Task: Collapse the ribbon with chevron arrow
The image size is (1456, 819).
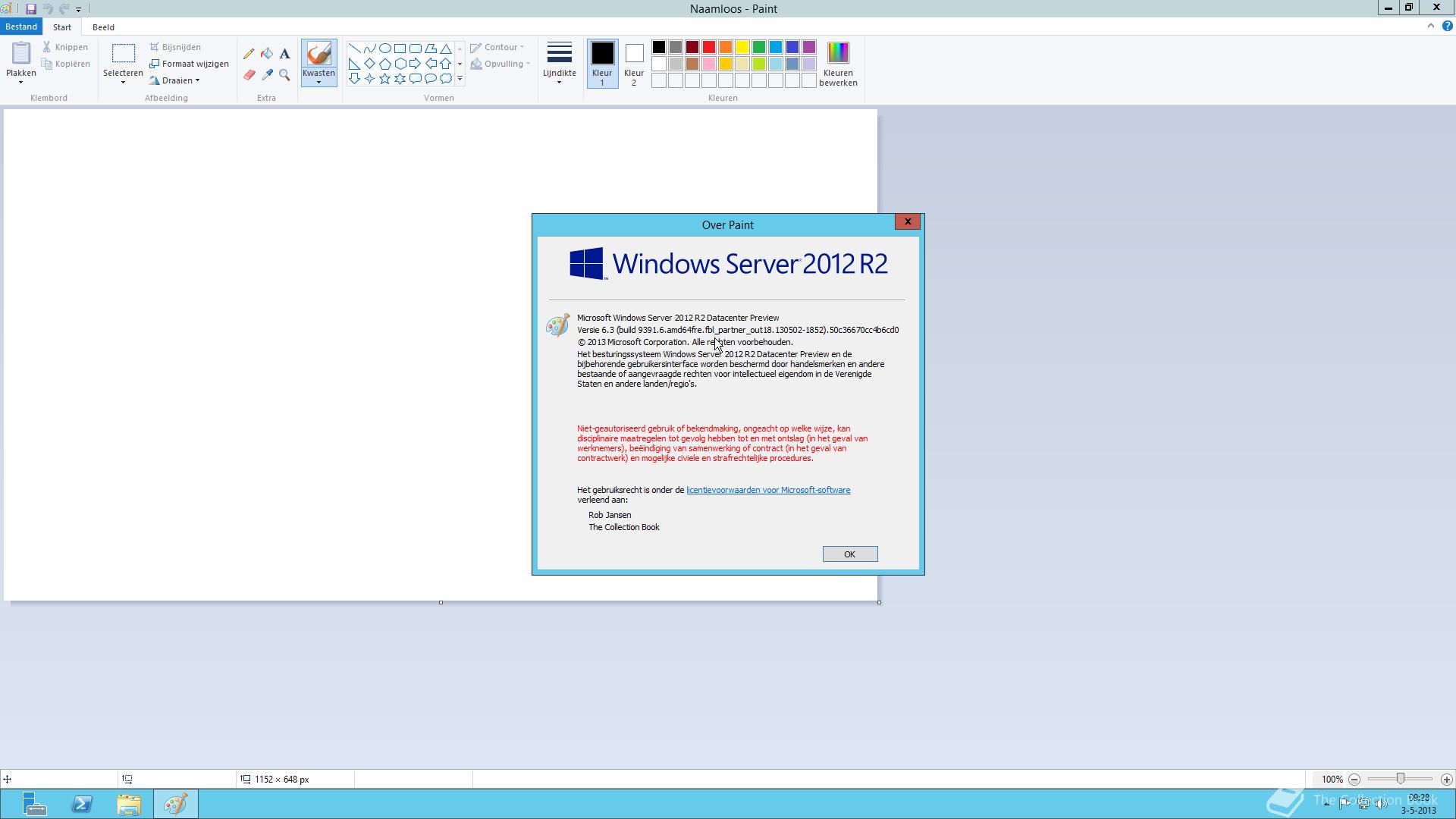Action: tap(1431, 26)
